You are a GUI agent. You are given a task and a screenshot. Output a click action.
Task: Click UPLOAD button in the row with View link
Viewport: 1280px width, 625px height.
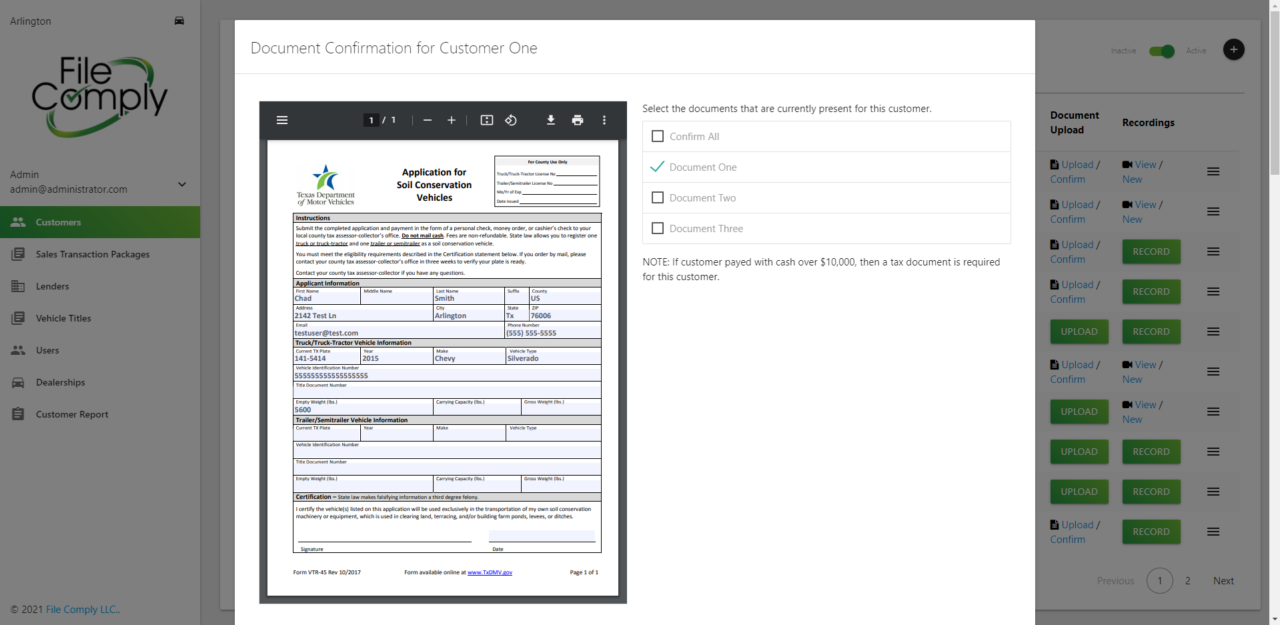point(1079,412)
